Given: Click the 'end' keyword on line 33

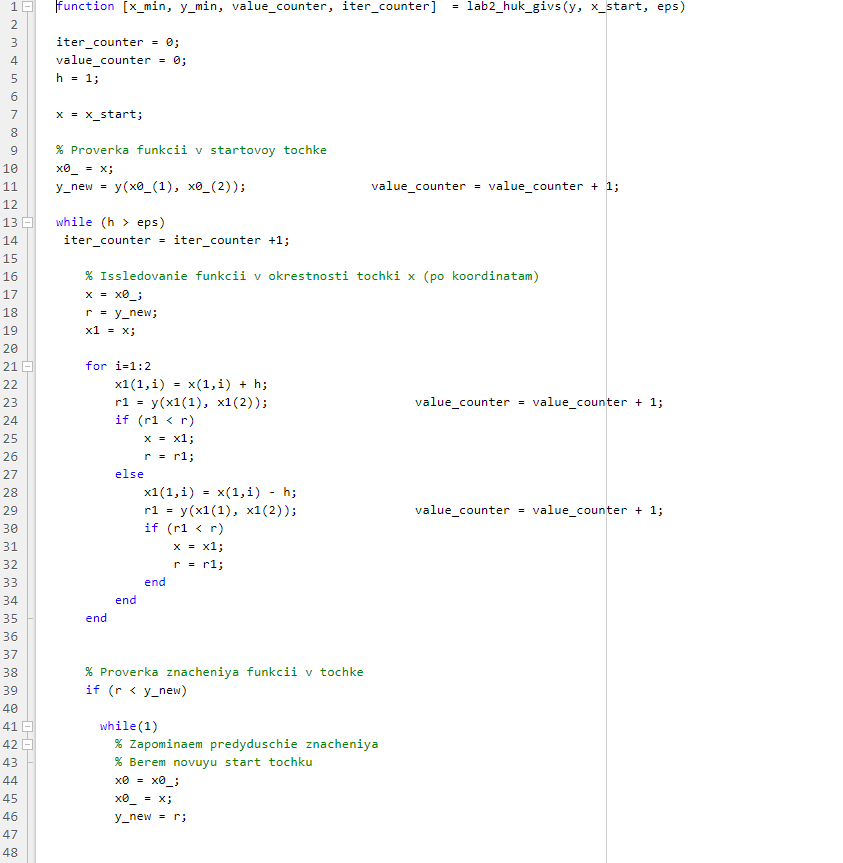Looking at the screenshot, I should click(155, 582).
